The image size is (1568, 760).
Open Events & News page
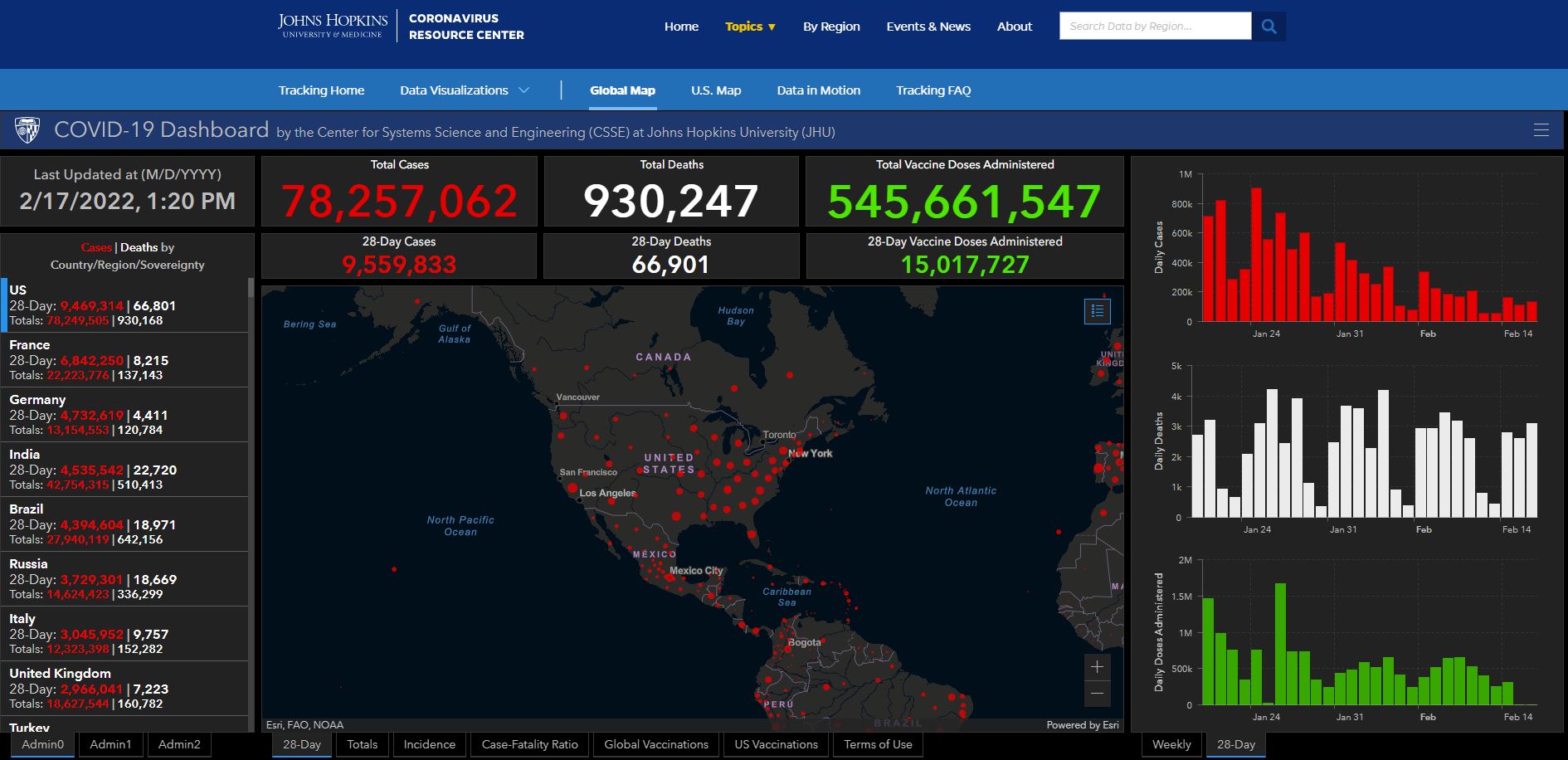[928, 27]
